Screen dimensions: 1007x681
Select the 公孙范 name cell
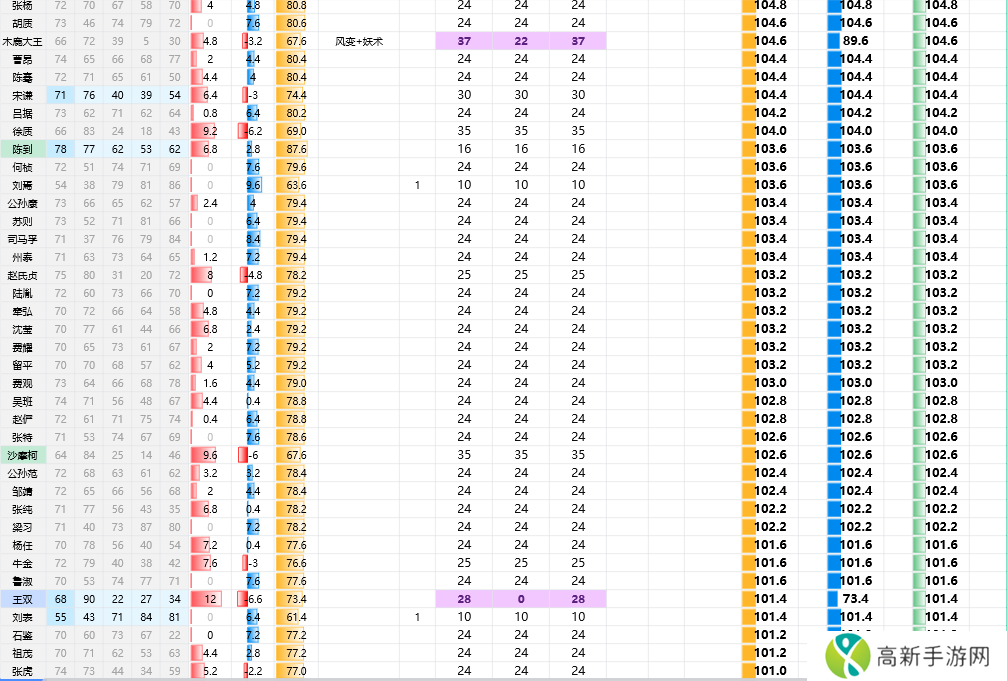coord(22,473)
